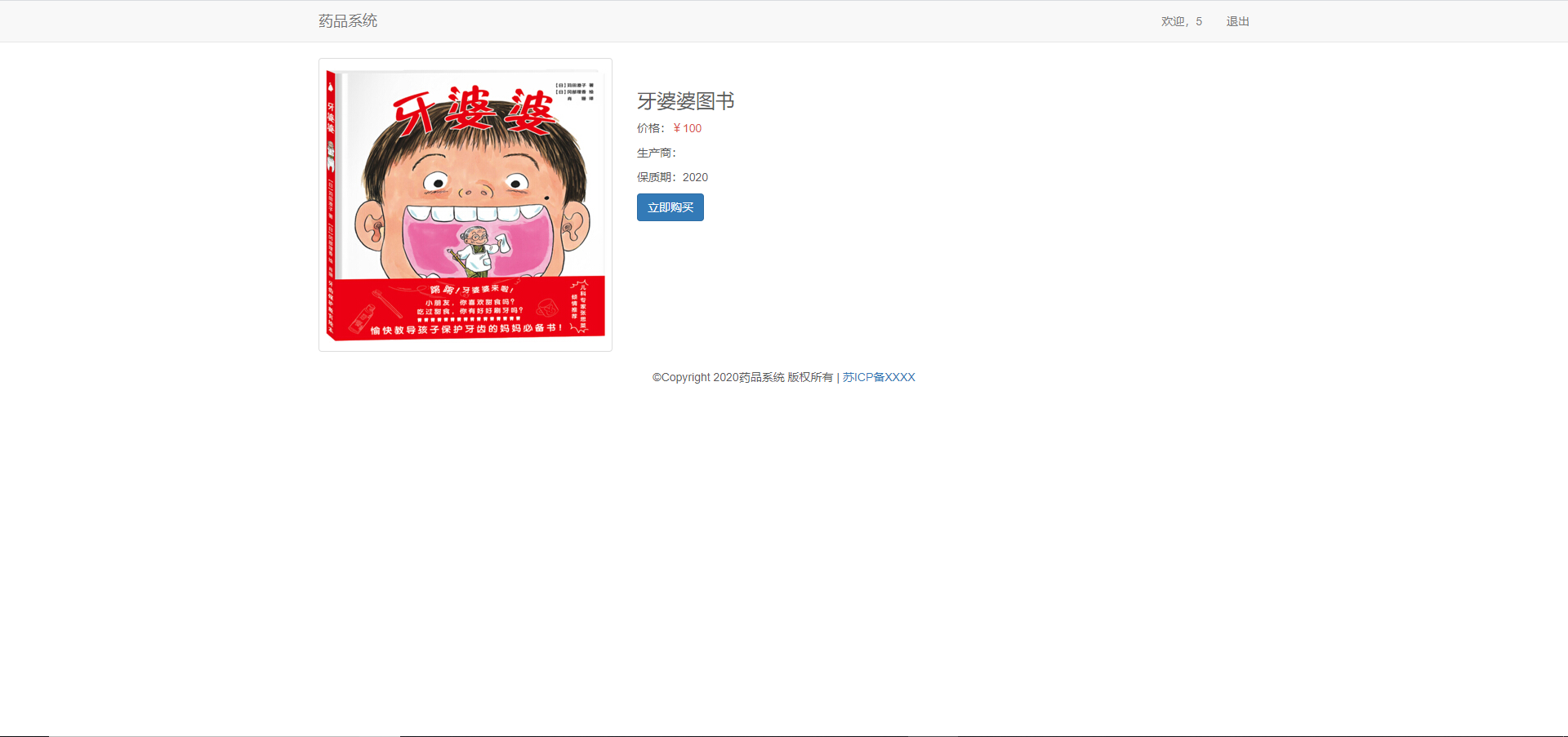Screen dimensions: 1568x737
Task: Click the 药品系统 brand link in navbar
Action: 348,20
